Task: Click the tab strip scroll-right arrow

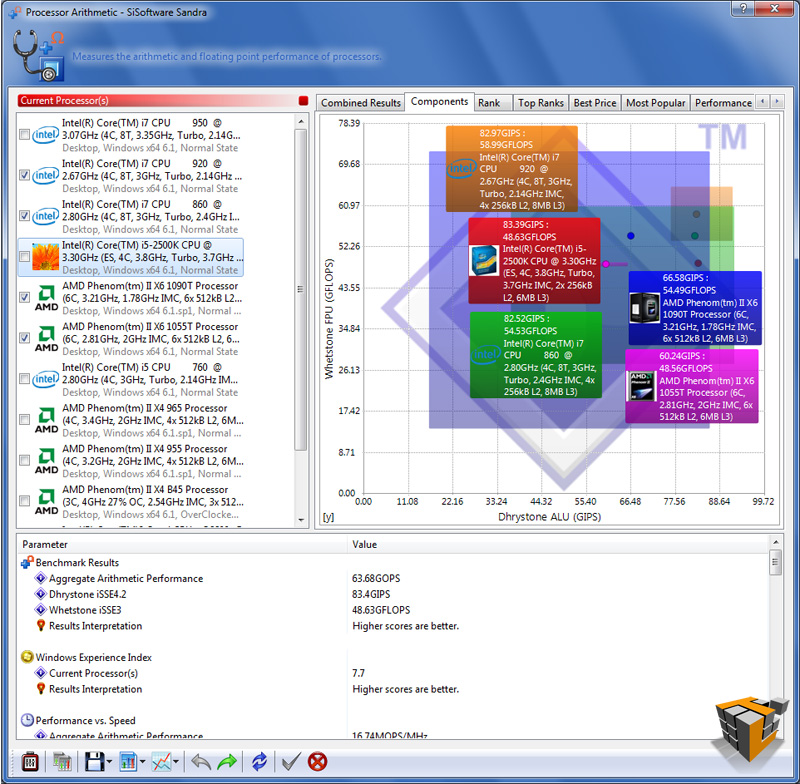Action: [777, 102]
